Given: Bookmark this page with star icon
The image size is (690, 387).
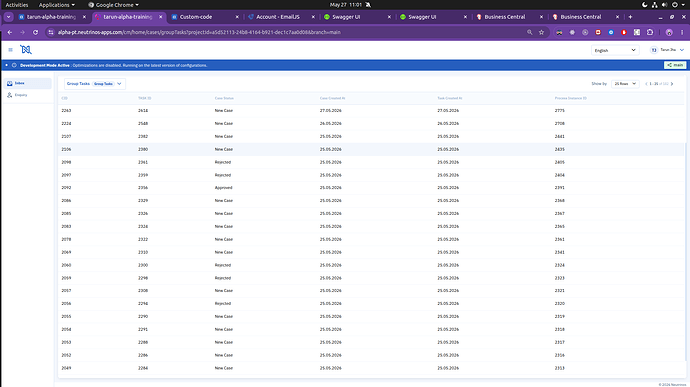Looking at the screenshot, I should [x=541, y=32].
